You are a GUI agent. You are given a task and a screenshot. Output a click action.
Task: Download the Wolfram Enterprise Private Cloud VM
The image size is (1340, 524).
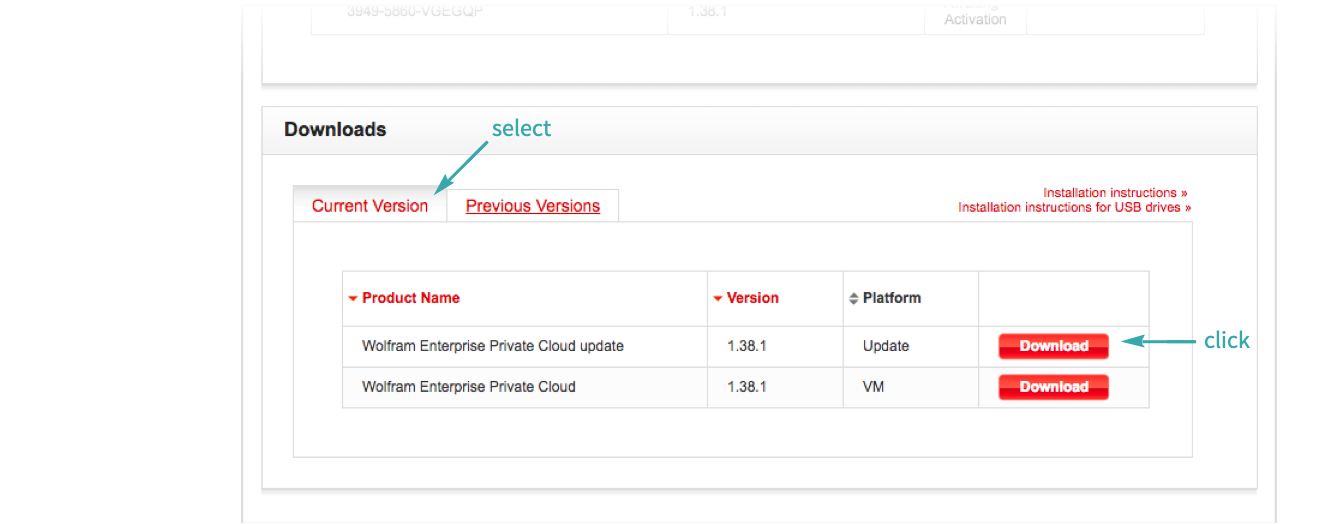pos(1053,387)
